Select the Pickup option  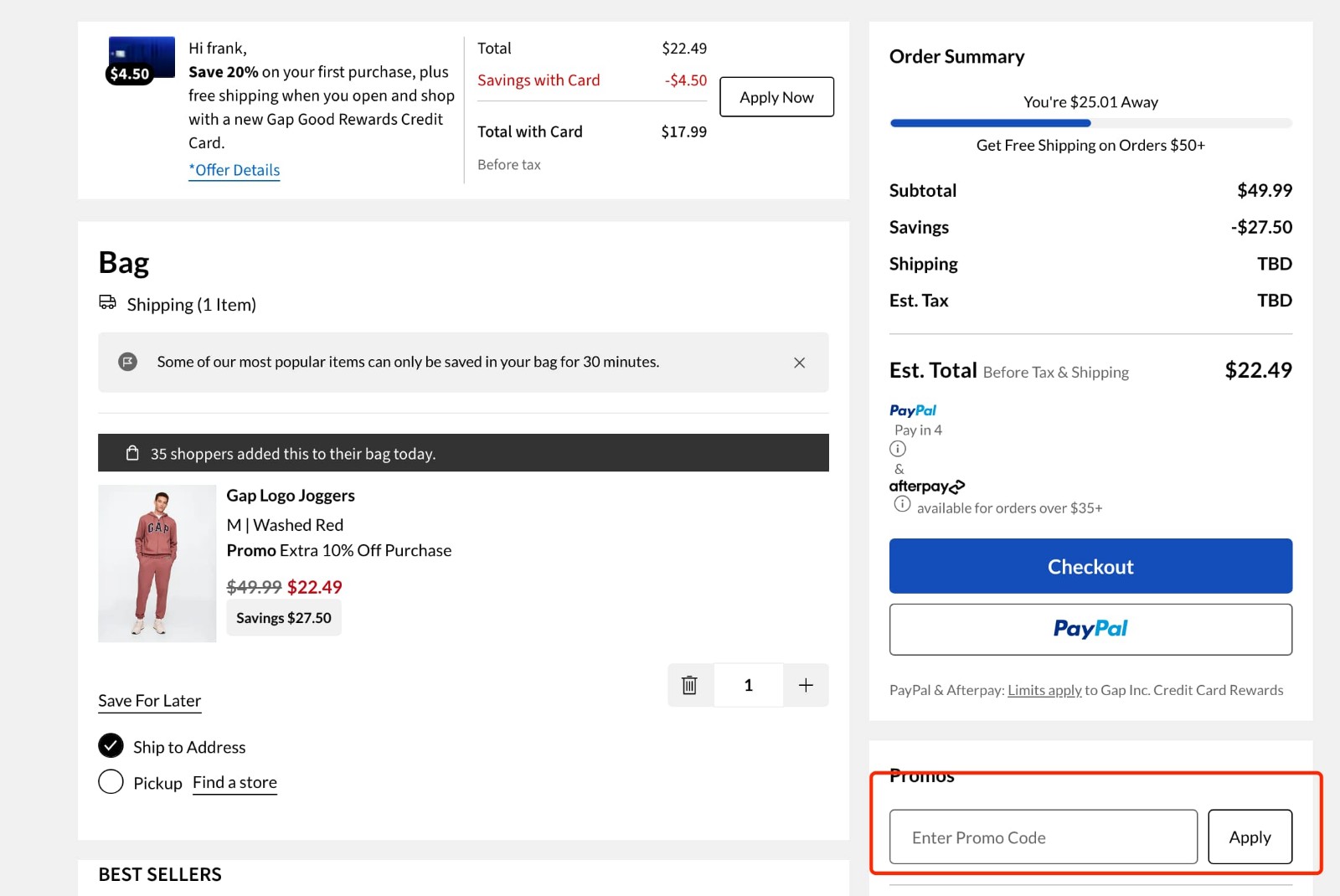[x=110, y=781]
